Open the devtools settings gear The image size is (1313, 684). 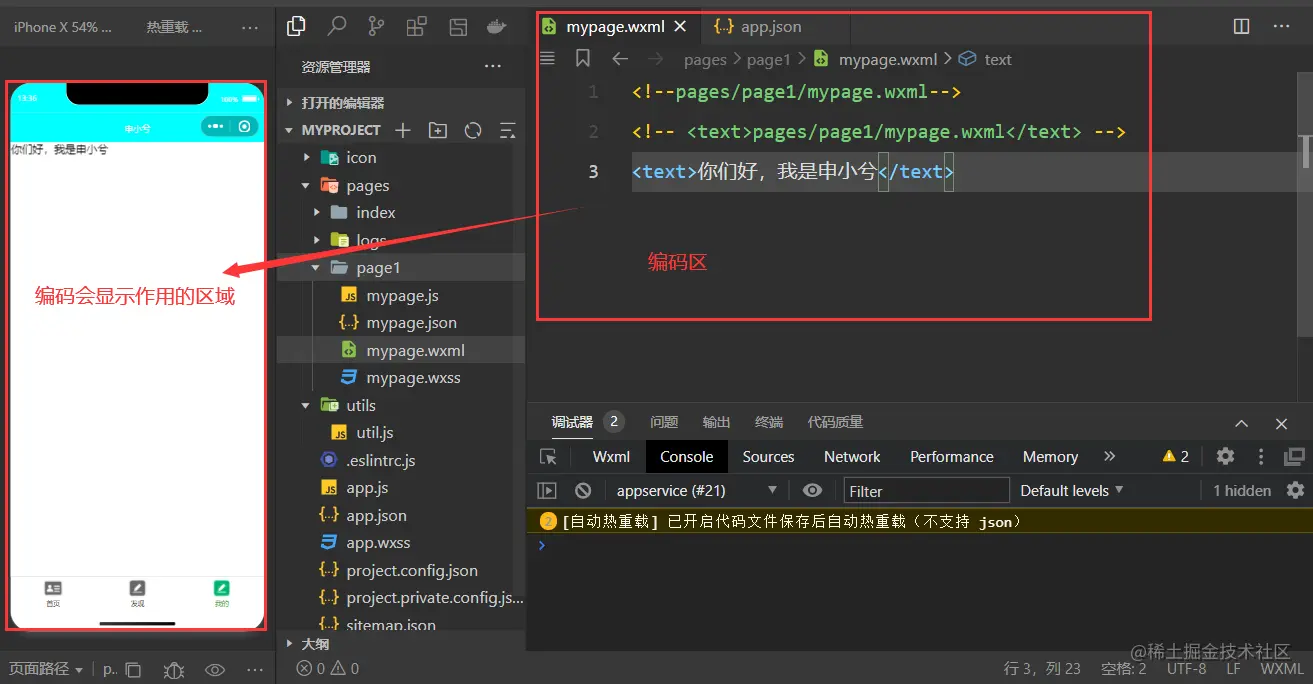[1225, 457]
